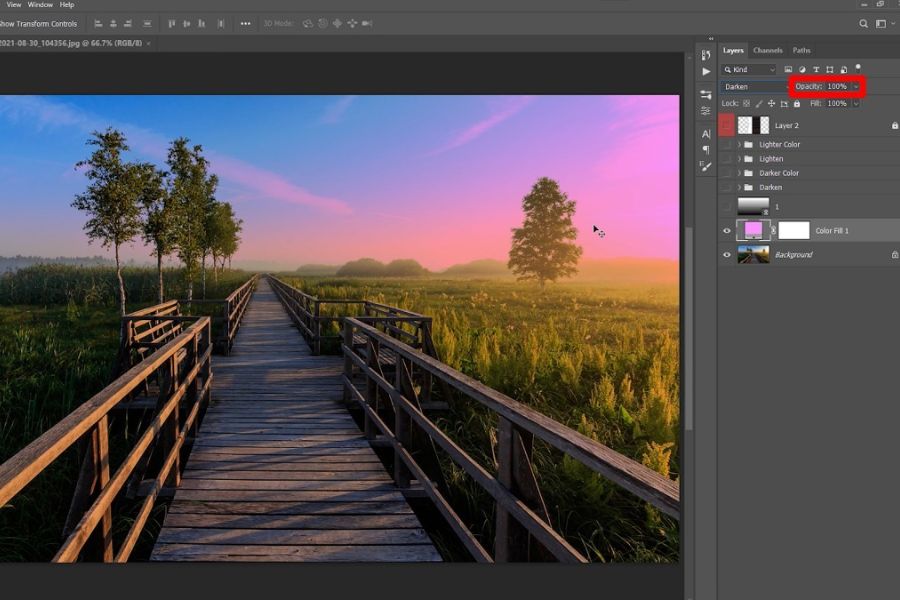Viewport: 900px width, 600px height.
Task: Switch to the Channels tab
Action: click(767, 50)
